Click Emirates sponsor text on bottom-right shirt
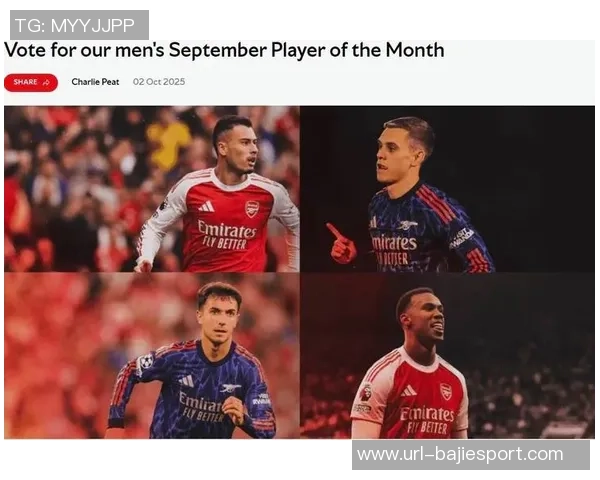 [427, 415]
